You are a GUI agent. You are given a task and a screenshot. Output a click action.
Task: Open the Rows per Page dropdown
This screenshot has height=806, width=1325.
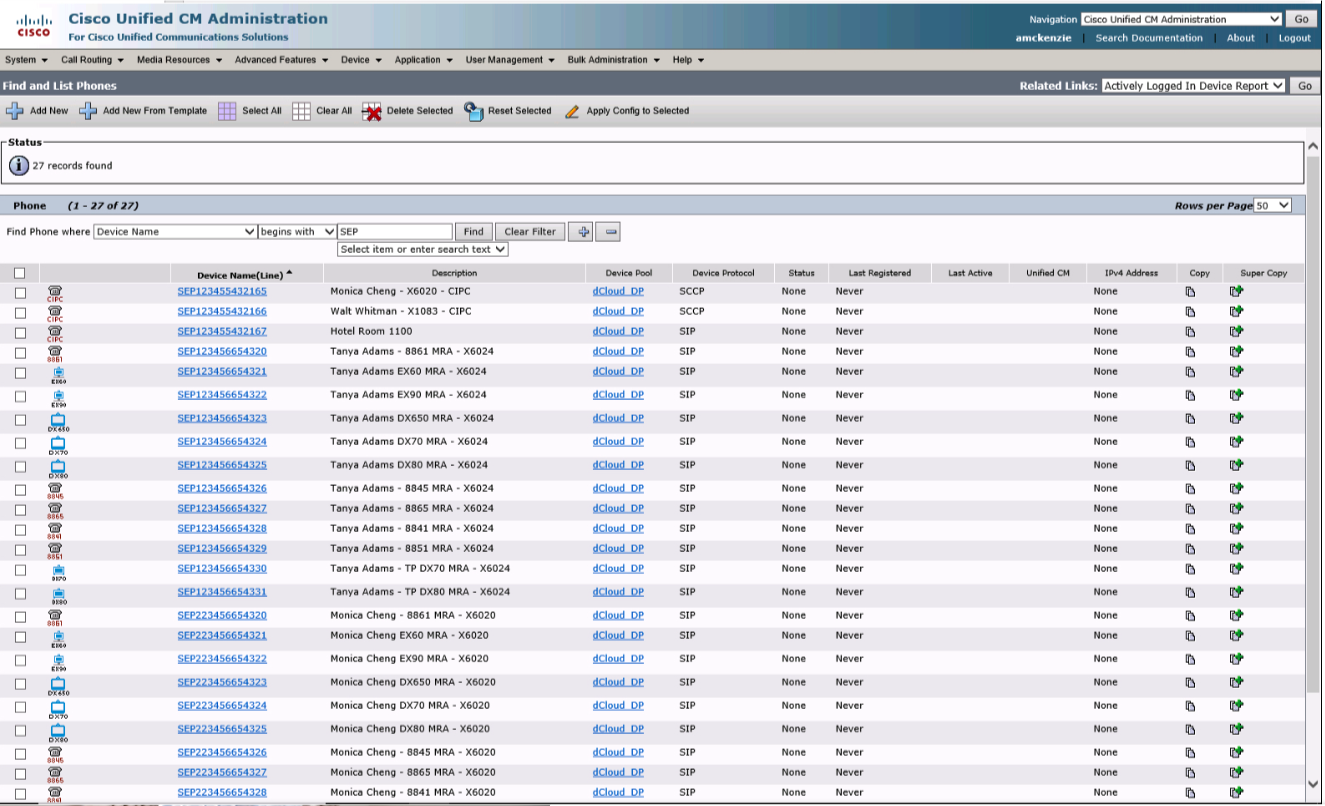[1272, 205]
